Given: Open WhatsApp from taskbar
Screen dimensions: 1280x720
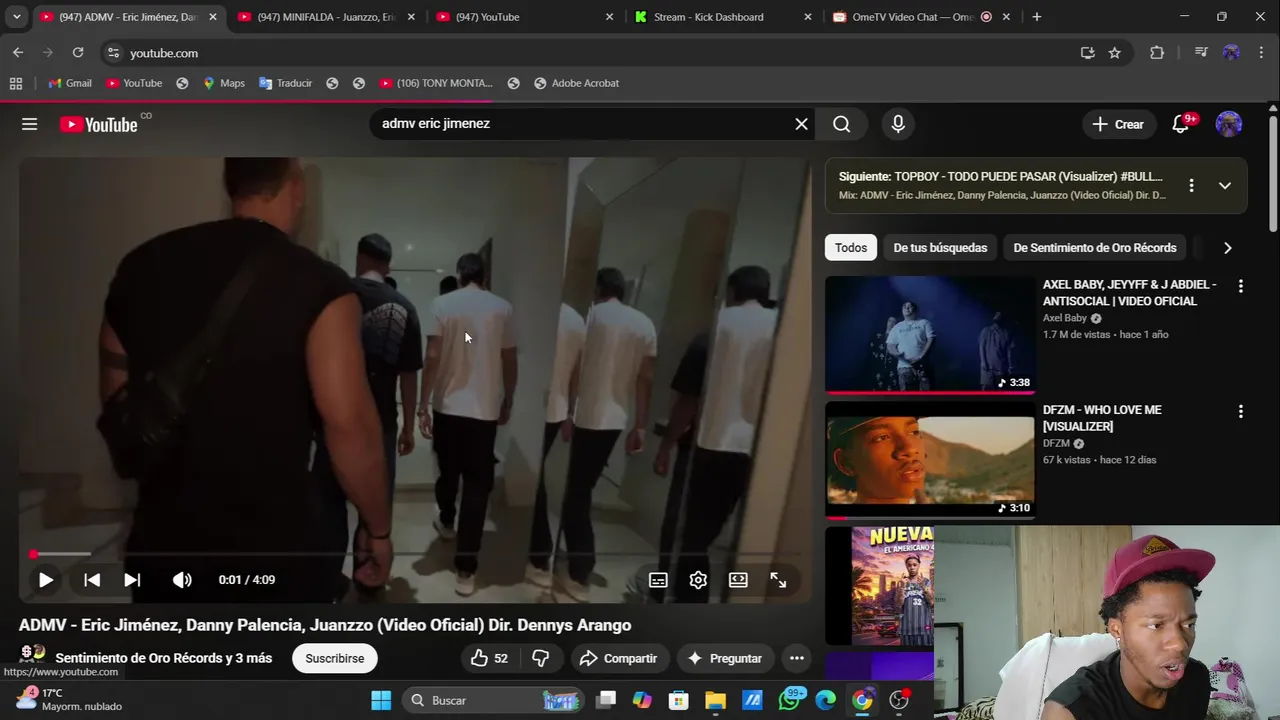Looking at the screenshot, I should 789,700.
